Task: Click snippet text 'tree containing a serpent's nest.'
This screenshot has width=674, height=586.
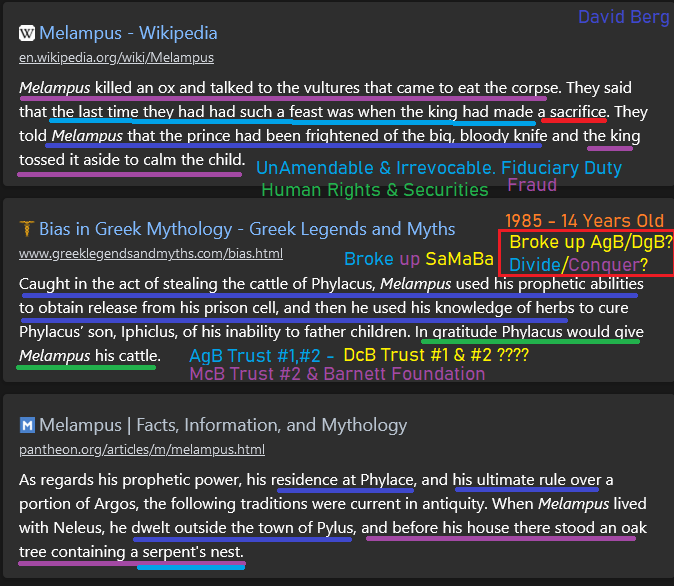Action: [x=131, y=552]
